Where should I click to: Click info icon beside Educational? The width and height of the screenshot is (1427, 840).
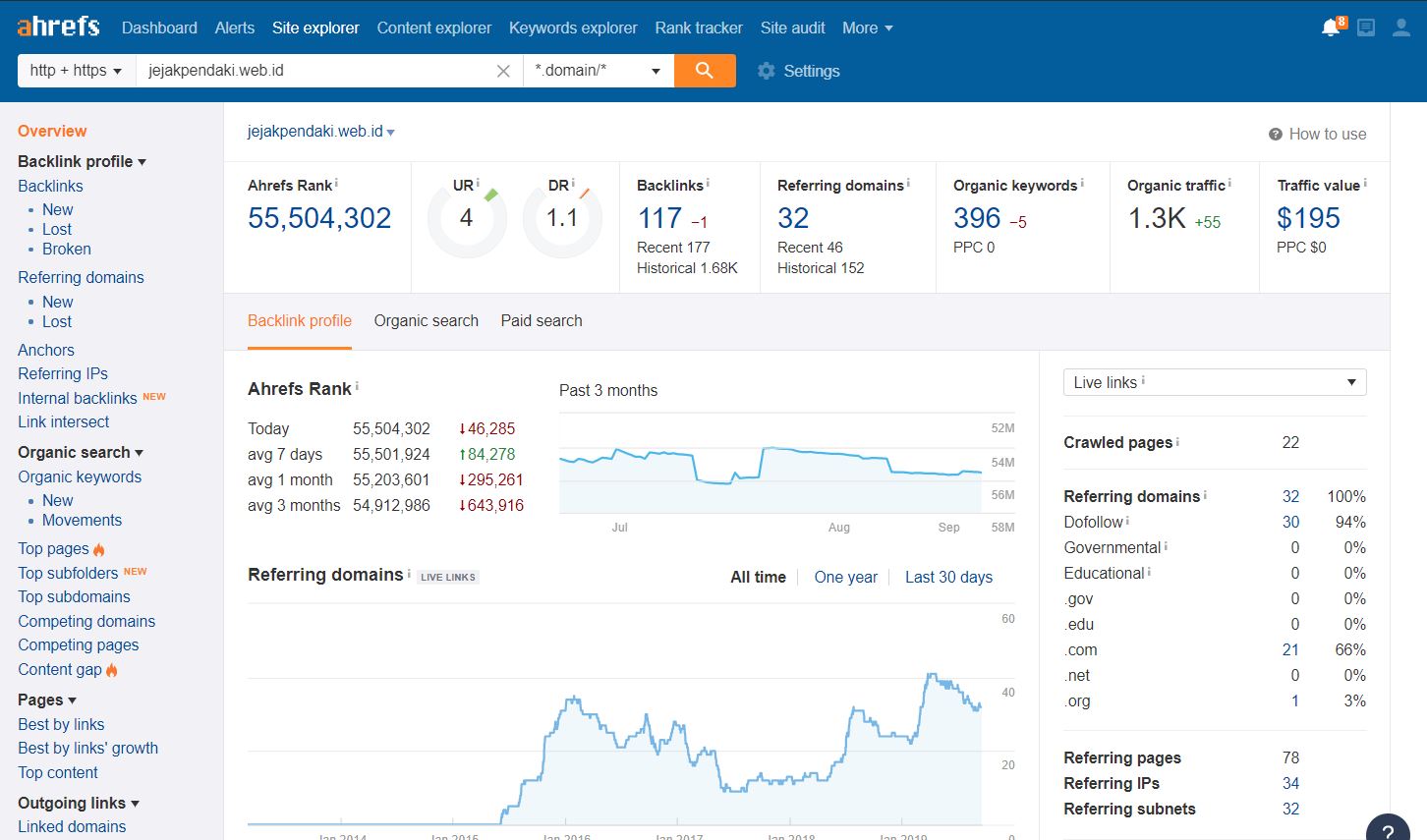coord(1149,572)
